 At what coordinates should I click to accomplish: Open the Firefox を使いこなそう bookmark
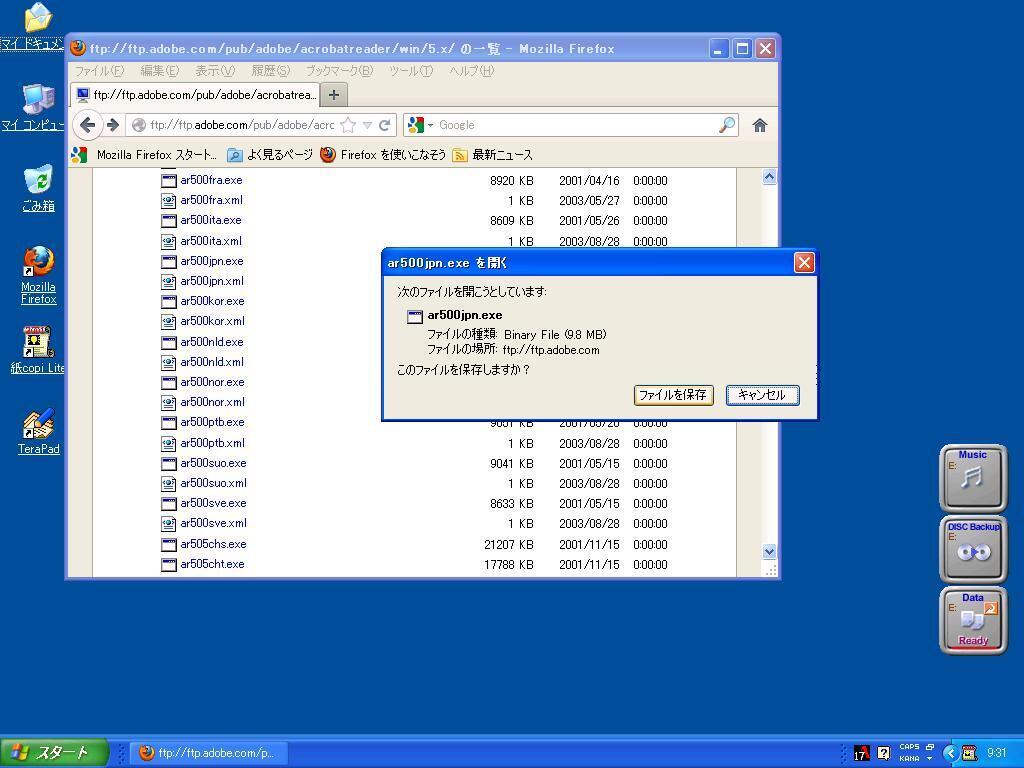pyautogui.click(x=383, y=155)
